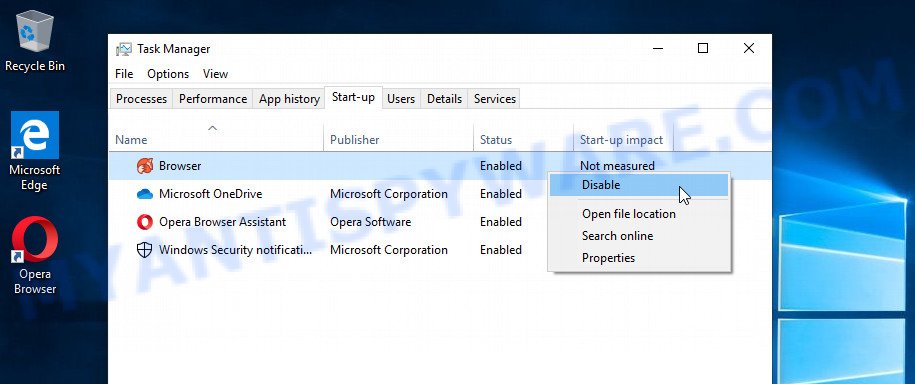The width and height of the screenshot is (915, 384).
Task: Select the Start-up tab
Action: tap(353, 97)
